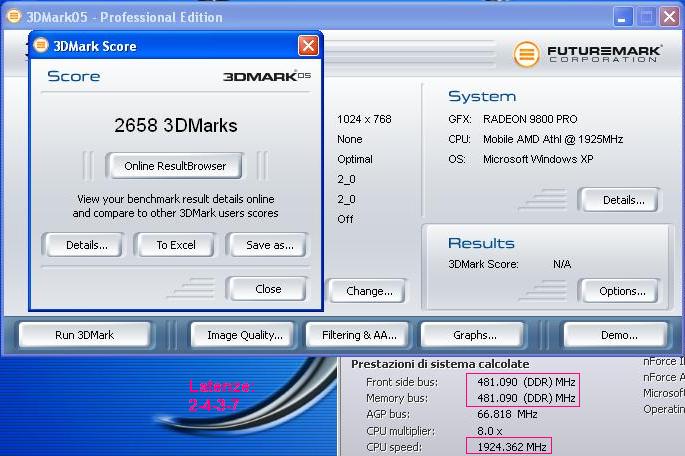Click the 3DMARK05 logo in the Score dialog
This screenshot has width=685, height=456.
pyautogui.click(x=267, y=76)
